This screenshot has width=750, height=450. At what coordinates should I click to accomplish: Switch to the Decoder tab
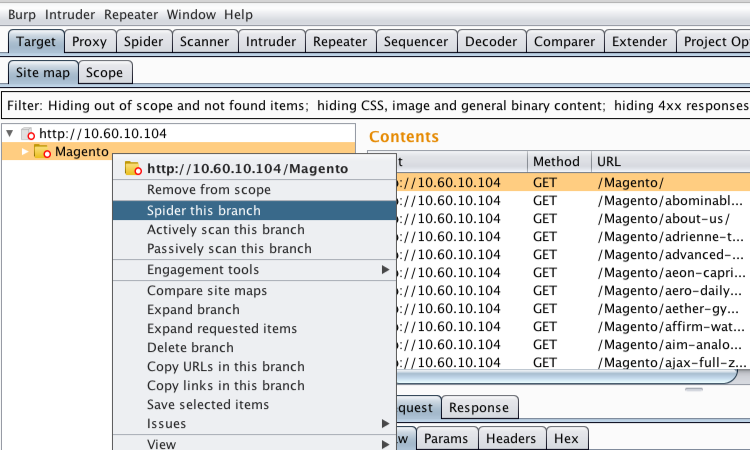(x=491, y=42)
